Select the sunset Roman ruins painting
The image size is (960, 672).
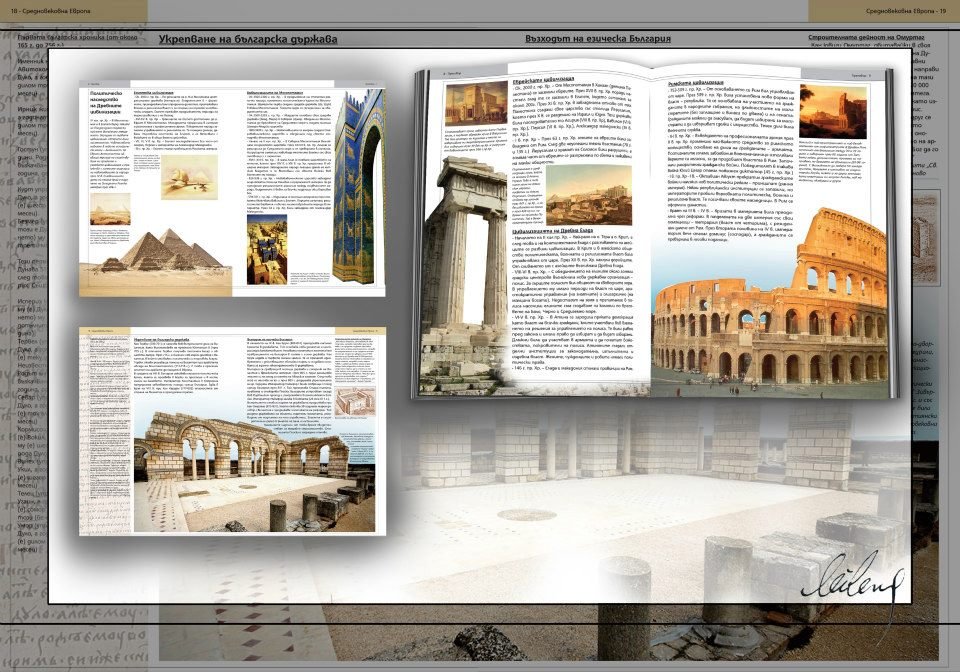tap(833, 112)
